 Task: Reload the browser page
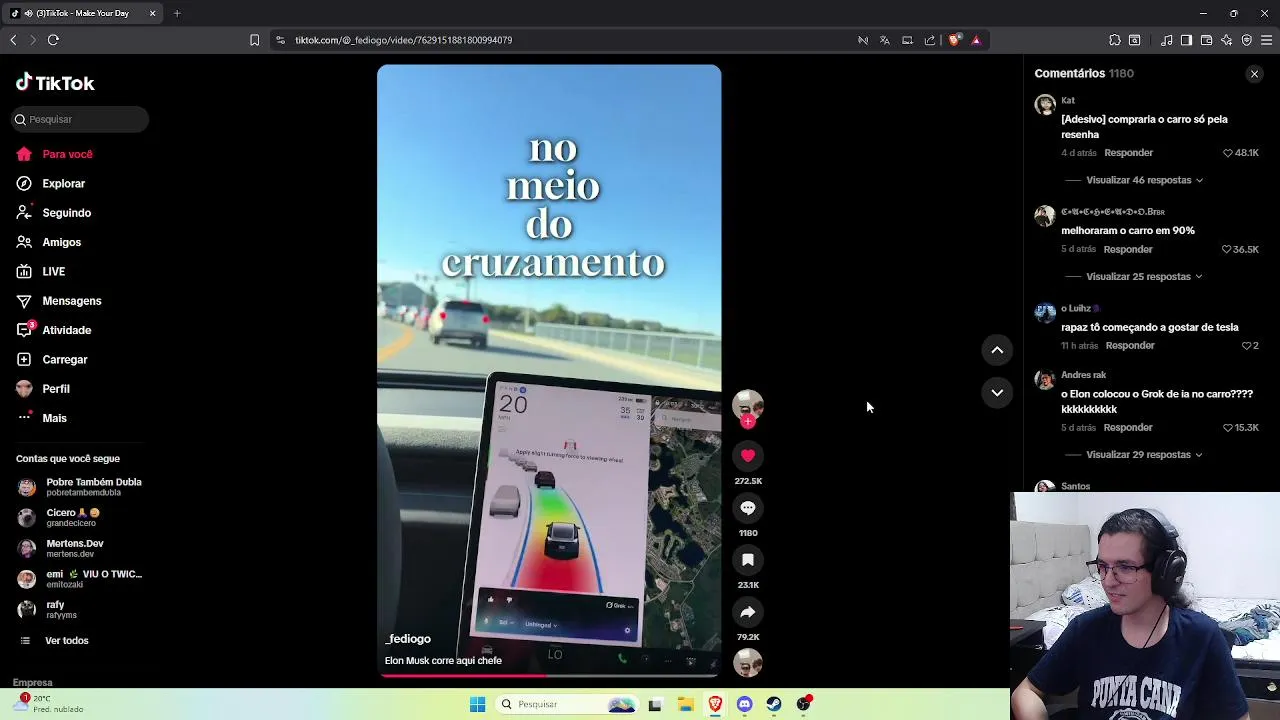point(53,40)
